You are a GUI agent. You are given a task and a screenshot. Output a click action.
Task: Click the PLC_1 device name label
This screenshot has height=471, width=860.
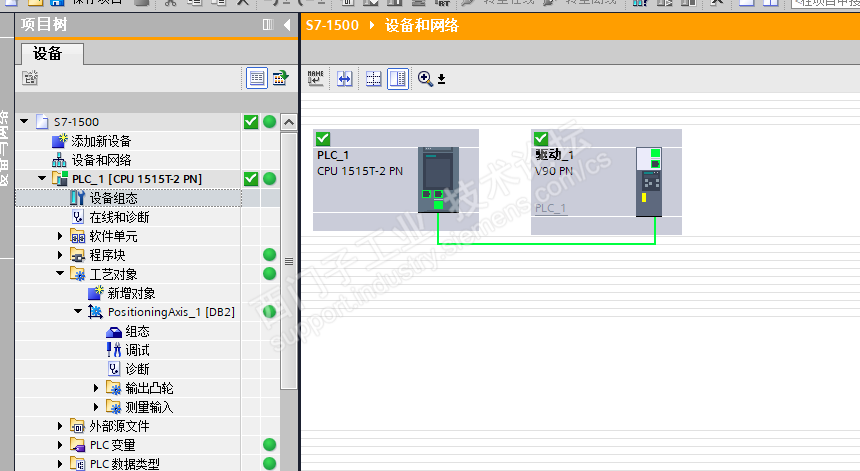click(333, 155)
